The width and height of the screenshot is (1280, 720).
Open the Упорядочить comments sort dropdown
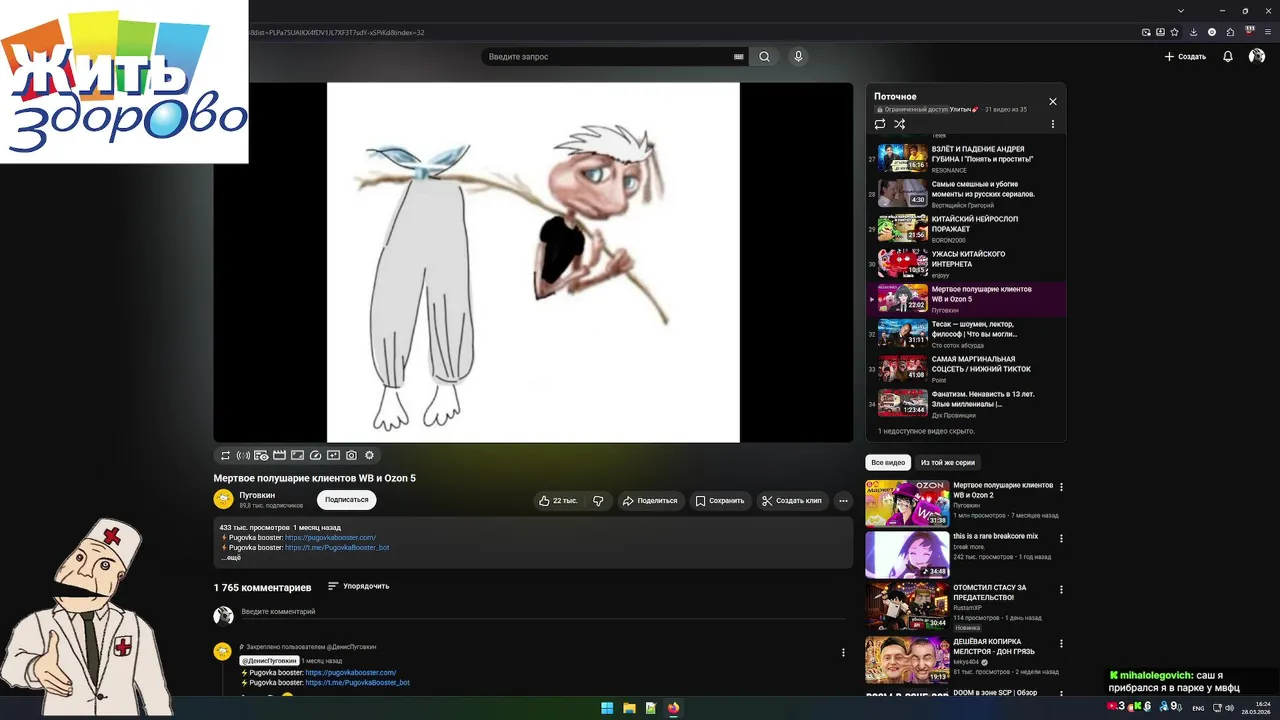click(x=359, y=586)
